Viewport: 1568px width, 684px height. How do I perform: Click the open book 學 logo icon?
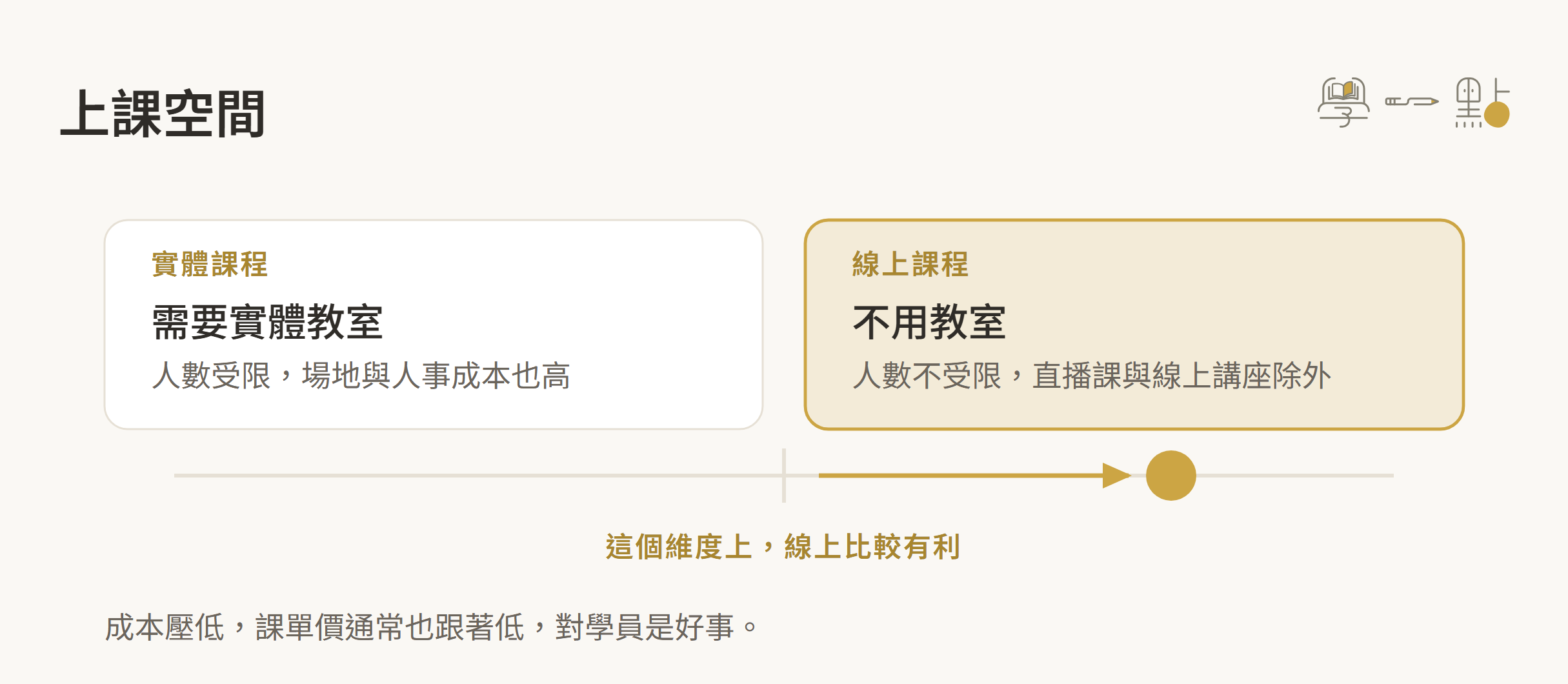(1343, 103)
